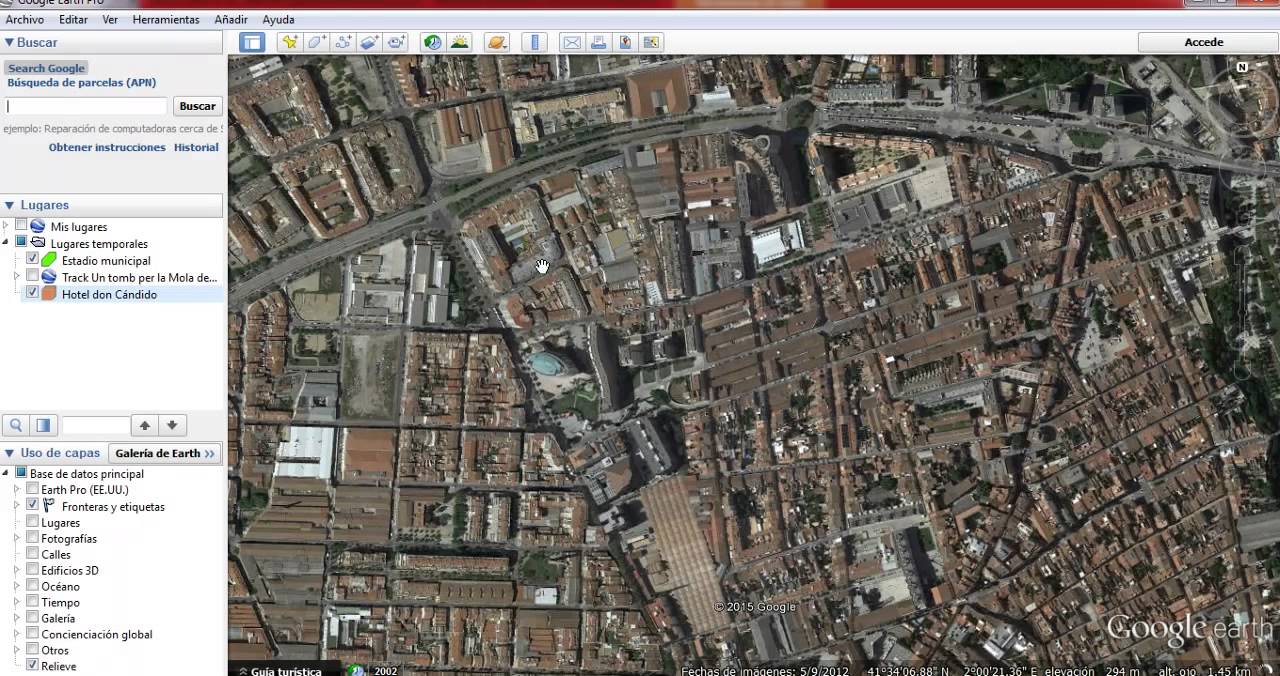Viewport: 1280px width, 676px height.
Task: Add a path tool
Action: [343, 42]
